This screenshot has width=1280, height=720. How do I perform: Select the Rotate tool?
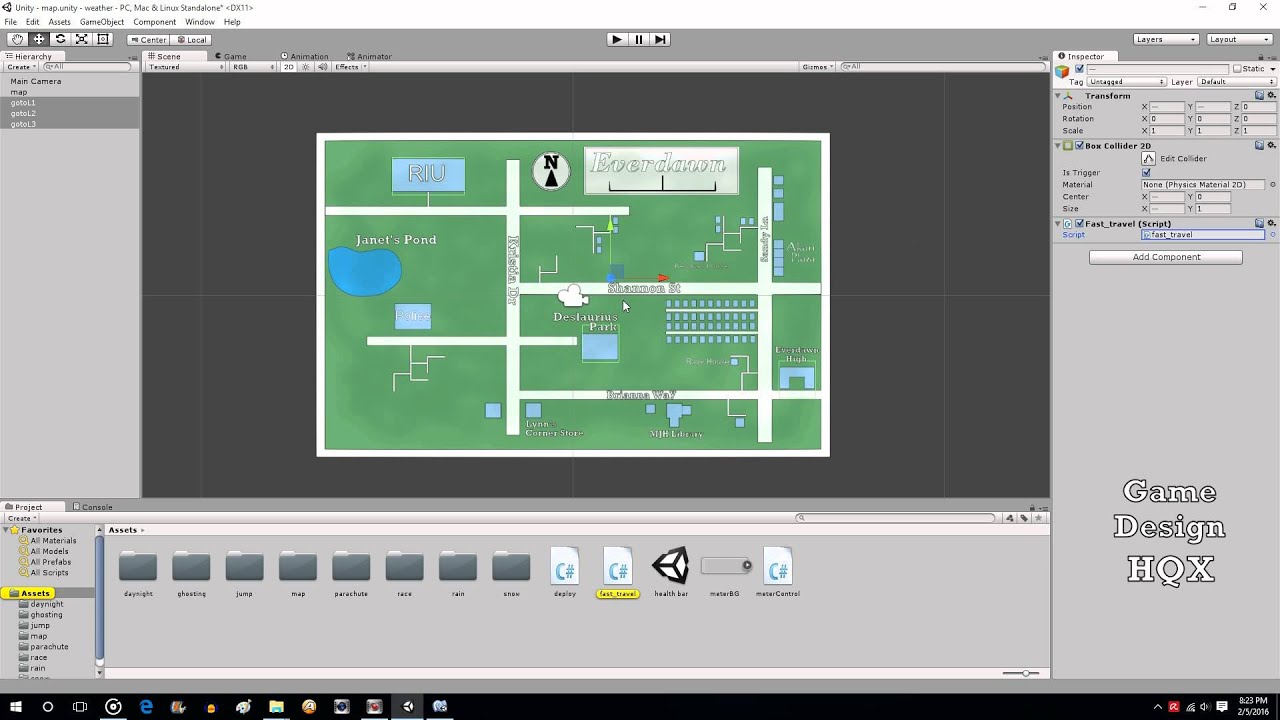click(x=60, y=39)
